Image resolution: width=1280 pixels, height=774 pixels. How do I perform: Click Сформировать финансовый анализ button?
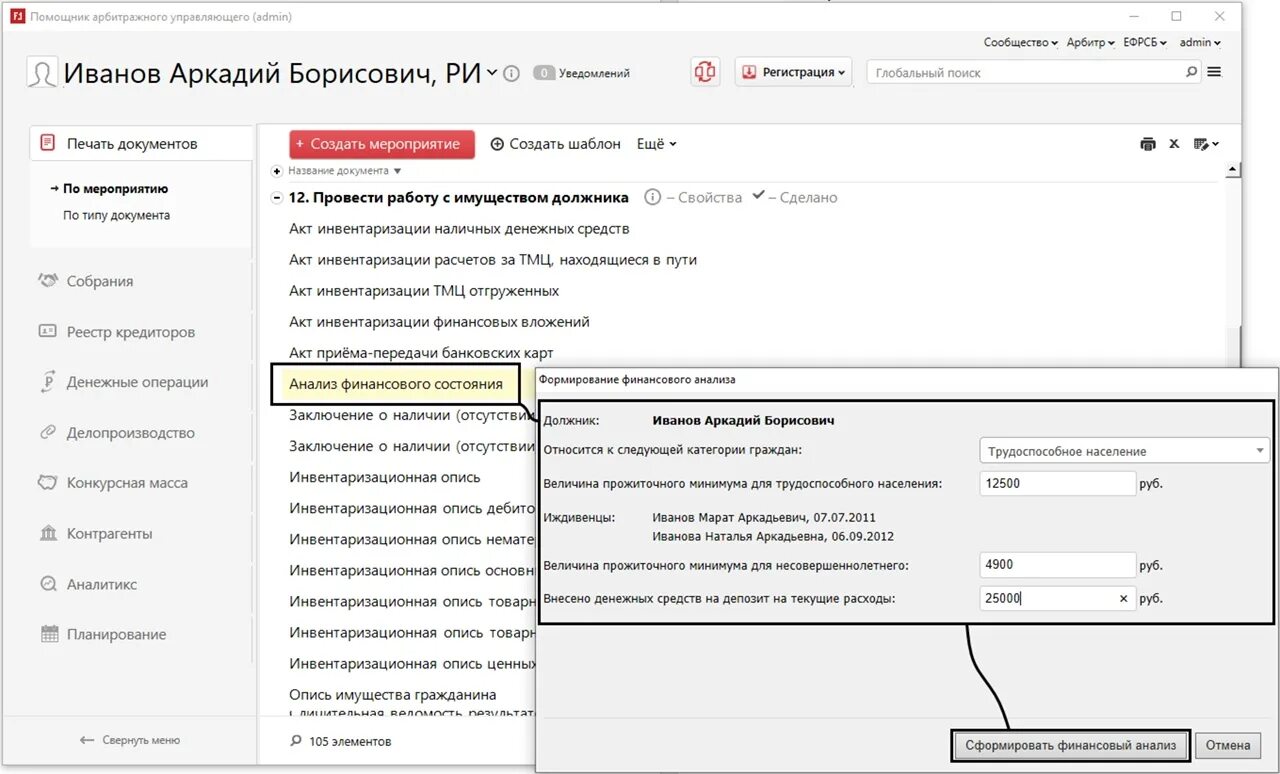[1070, 745]
